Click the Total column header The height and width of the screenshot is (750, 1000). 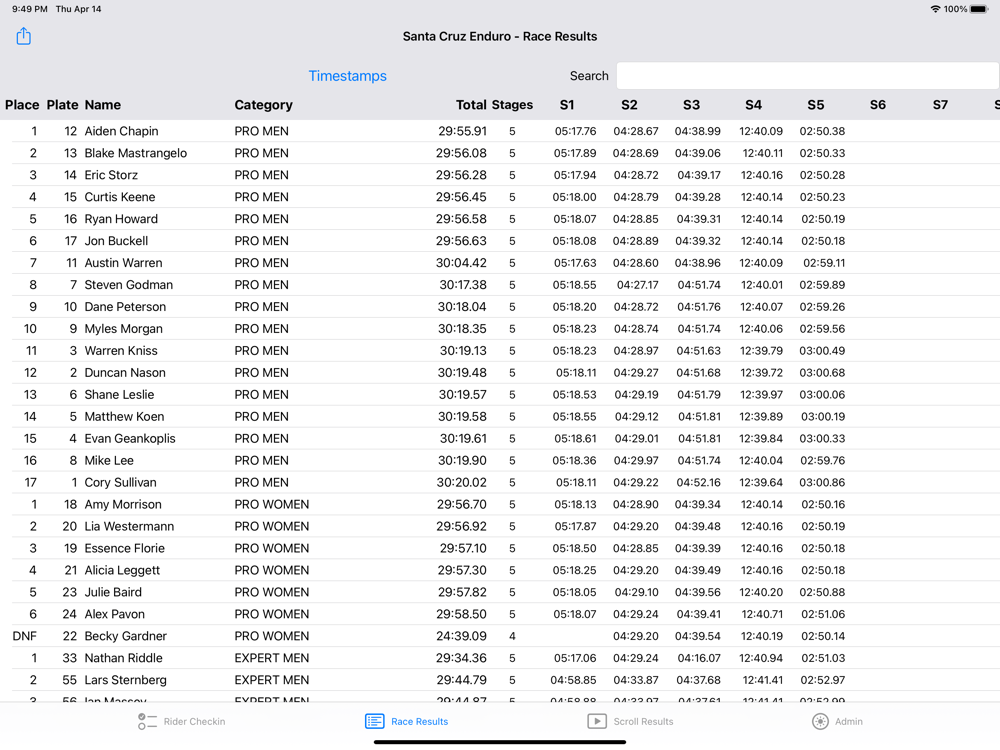click(x=471, y=105)
